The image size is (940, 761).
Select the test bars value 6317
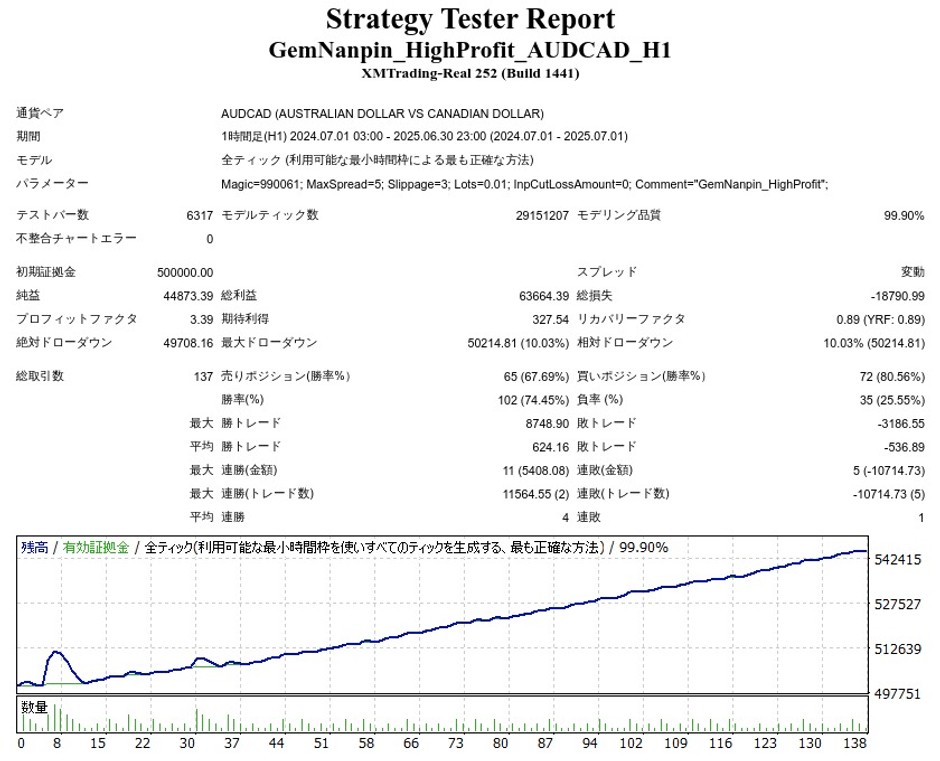click(x=200, y=215)
